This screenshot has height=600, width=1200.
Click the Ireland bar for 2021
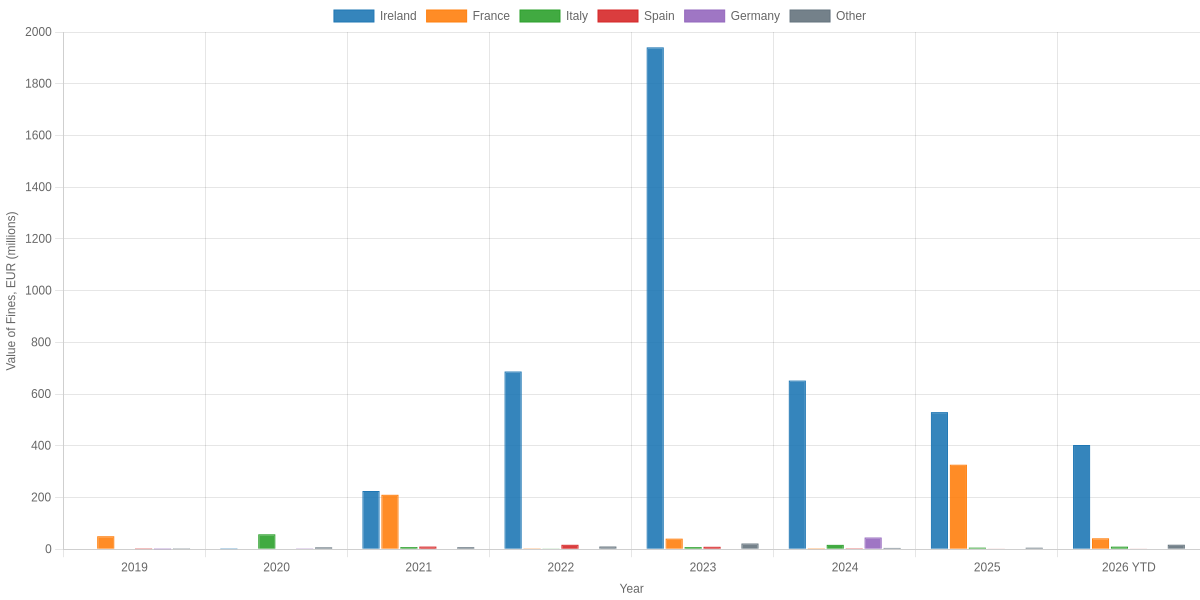click(371, 520)
